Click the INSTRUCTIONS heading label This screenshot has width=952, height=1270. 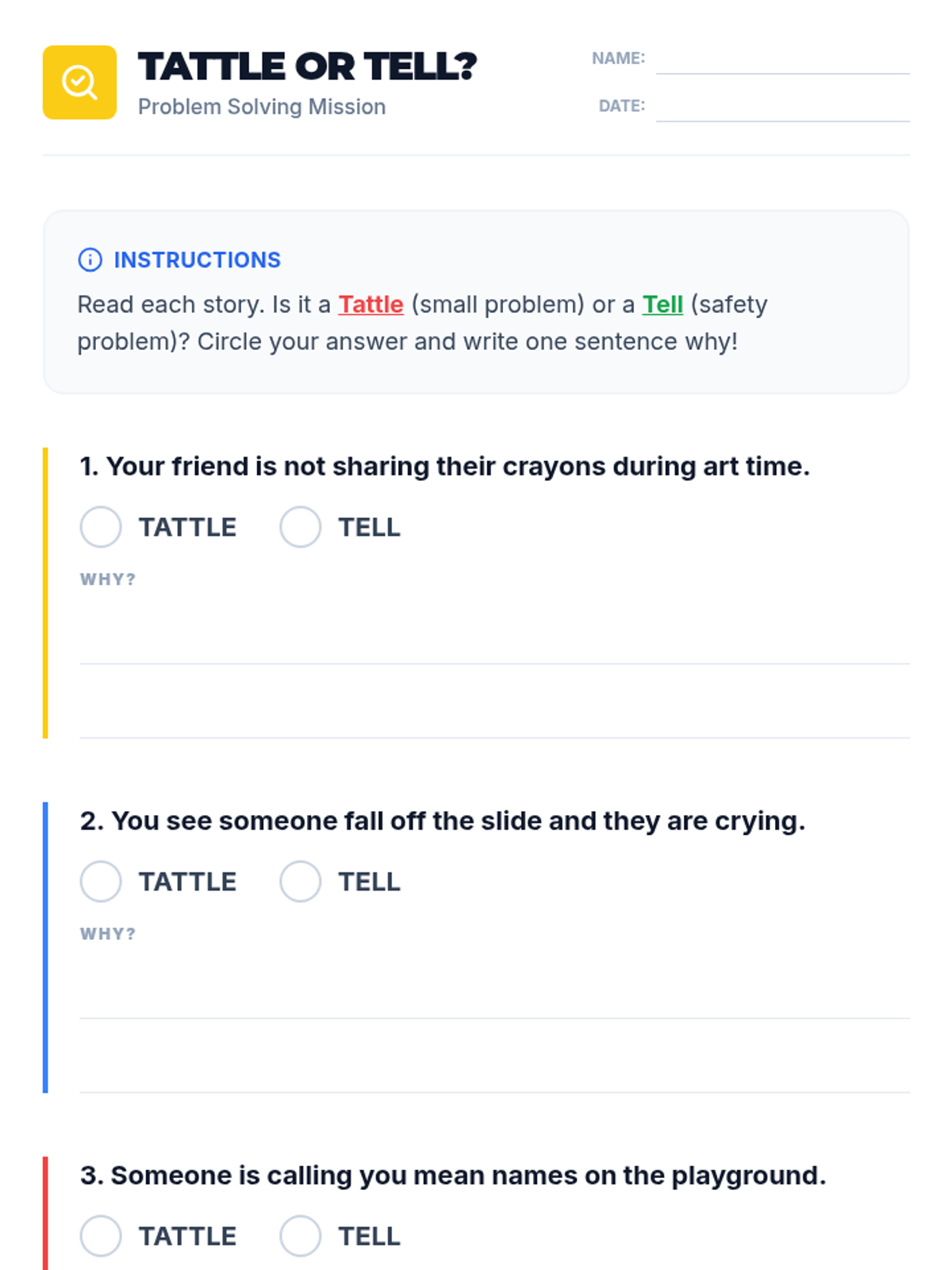click(197, 260)
